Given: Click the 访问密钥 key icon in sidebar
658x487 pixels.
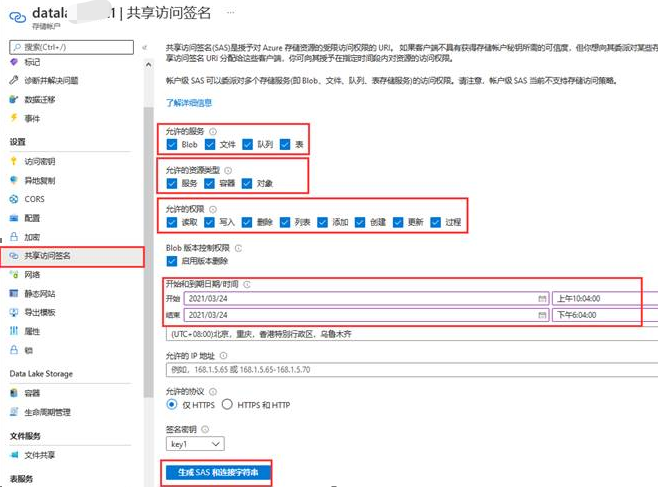Looking at the screenshot, I should (x=14, y=161).
